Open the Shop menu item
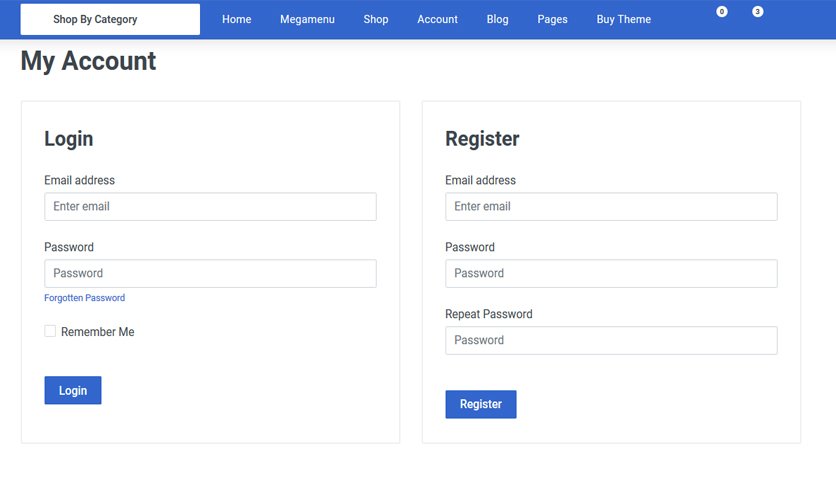The height and width of the screenshot is (484, 836). [376, 19]
